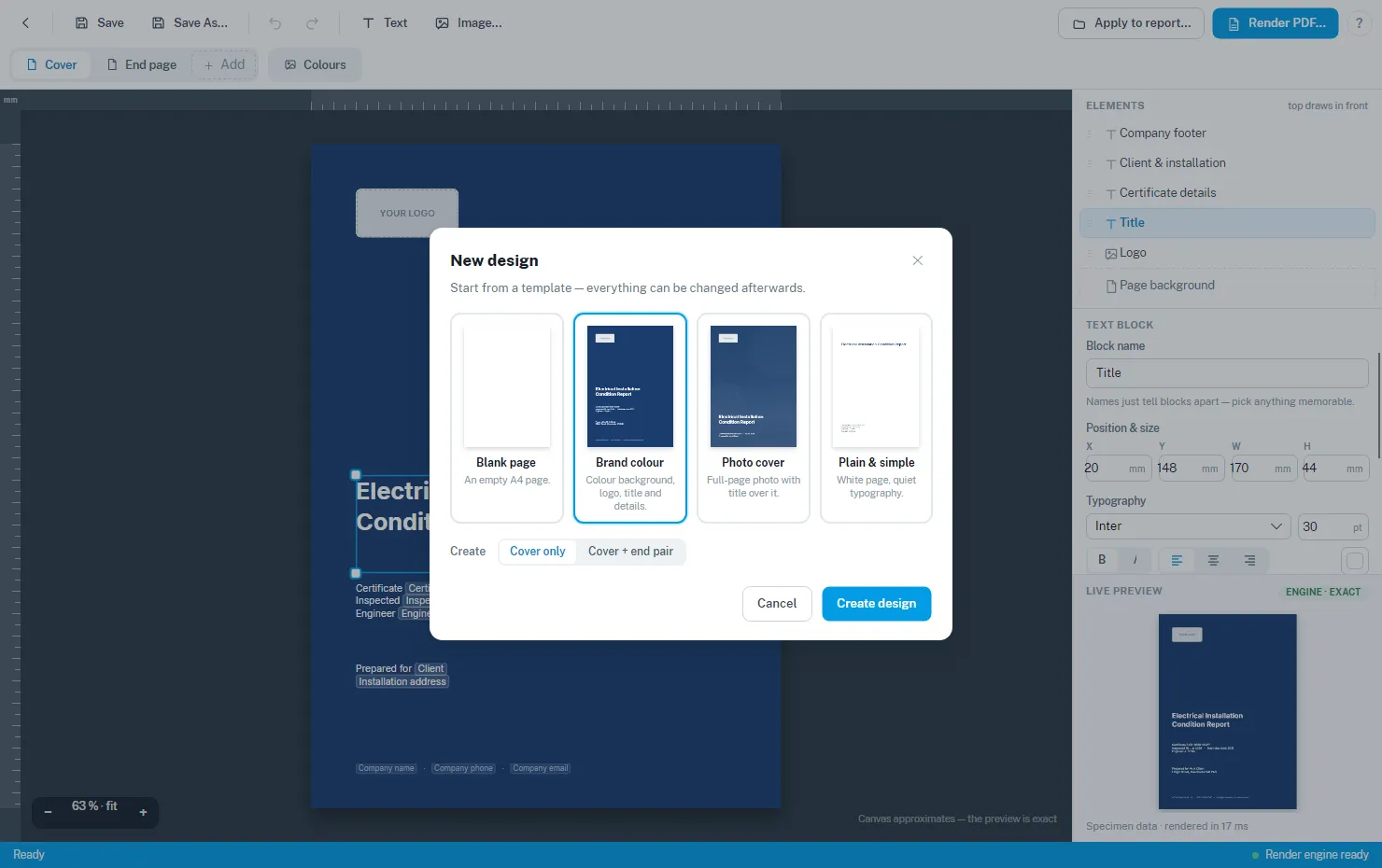The image size is (1382, 868).
Task: Zoom in with the plus button
Action: (x=143, y=813)
